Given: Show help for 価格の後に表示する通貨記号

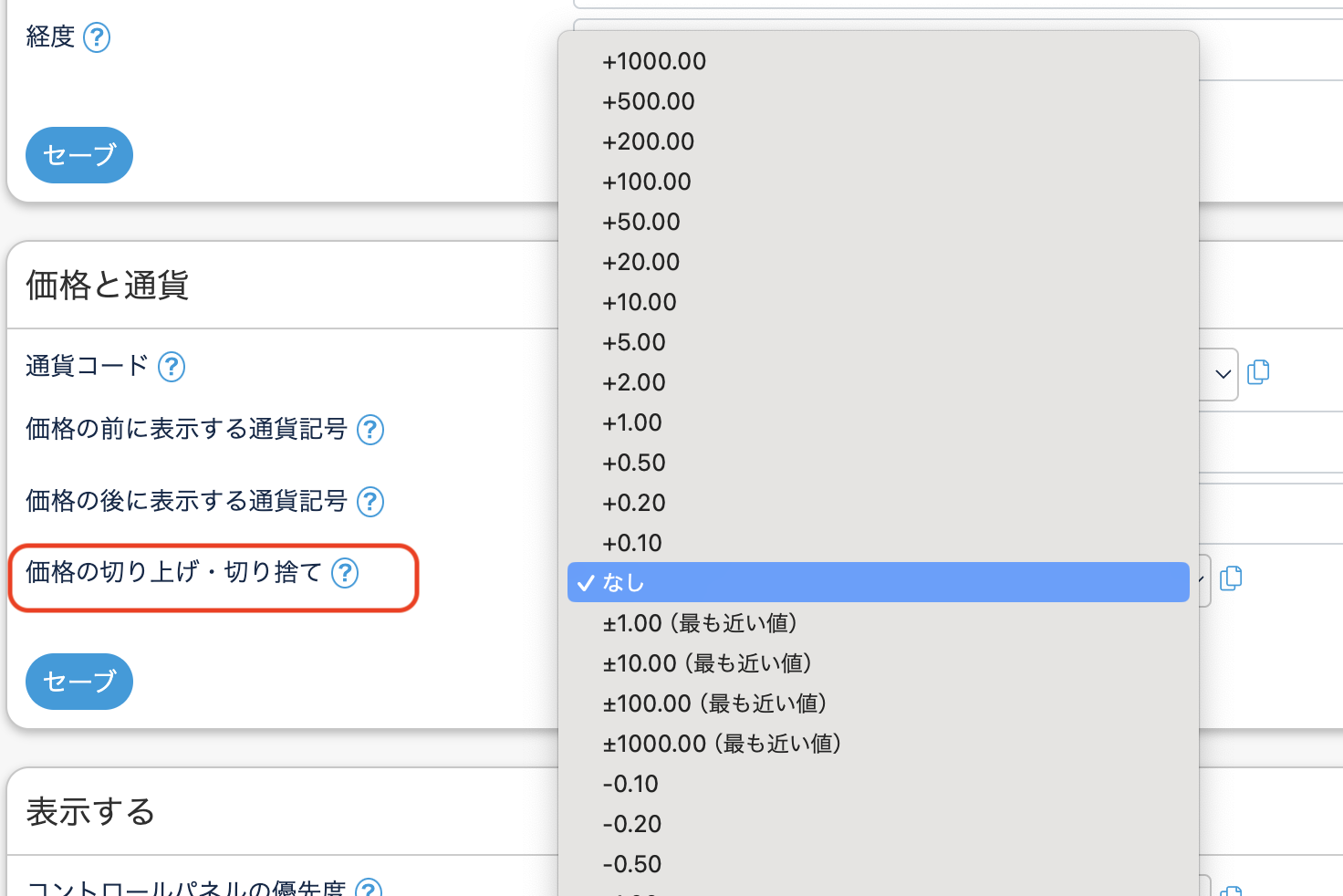Looking at the screenshot, I should tap(370, 502).
